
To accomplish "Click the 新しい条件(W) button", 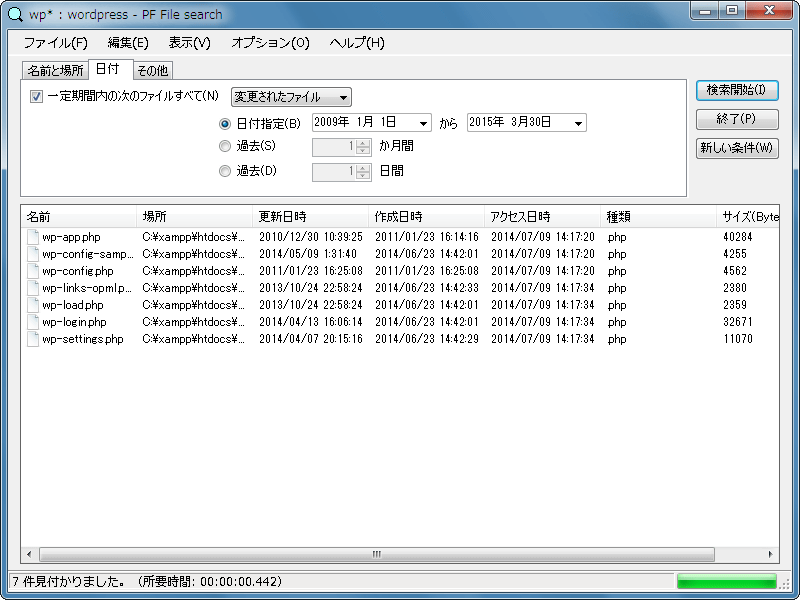I will 737,148.
